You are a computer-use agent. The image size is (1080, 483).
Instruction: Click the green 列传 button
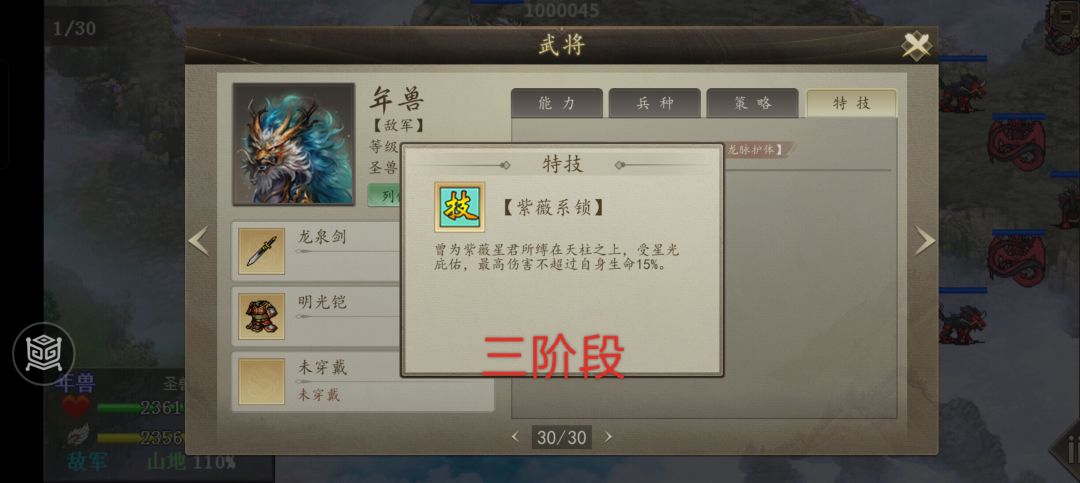(x=386, y=196)
